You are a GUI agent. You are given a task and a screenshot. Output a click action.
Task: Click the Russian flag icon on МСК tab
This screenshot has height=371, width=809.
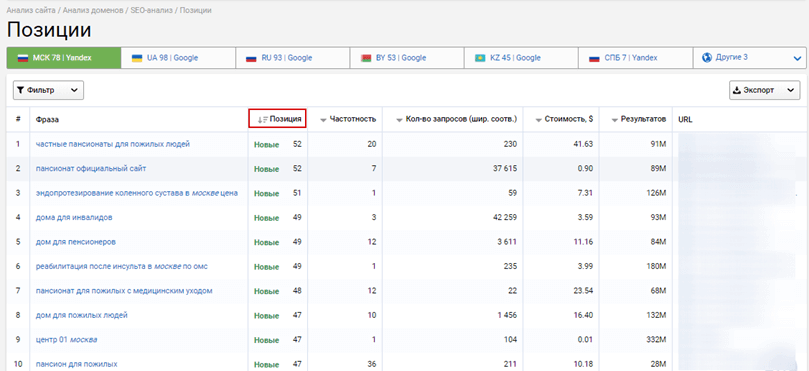(23, 58)
